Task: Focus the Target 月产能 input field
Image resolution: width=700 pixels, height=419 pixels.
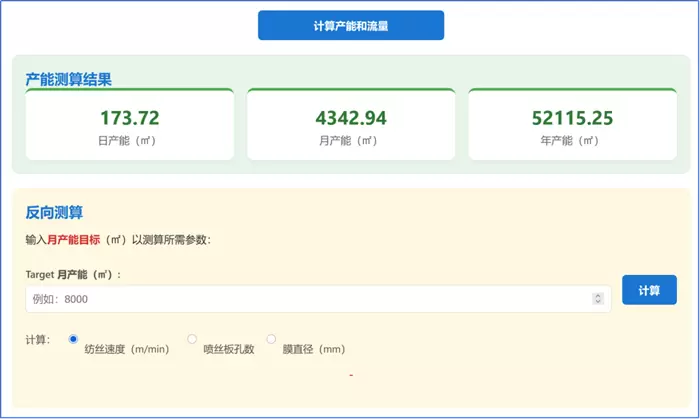Action: pyautogui.click(x=300, y=299)
